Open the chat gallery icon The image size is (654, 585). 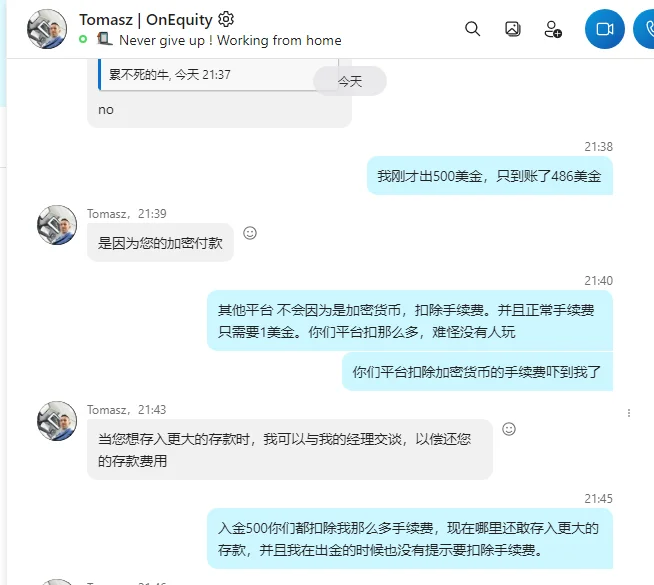coord(512,29)
